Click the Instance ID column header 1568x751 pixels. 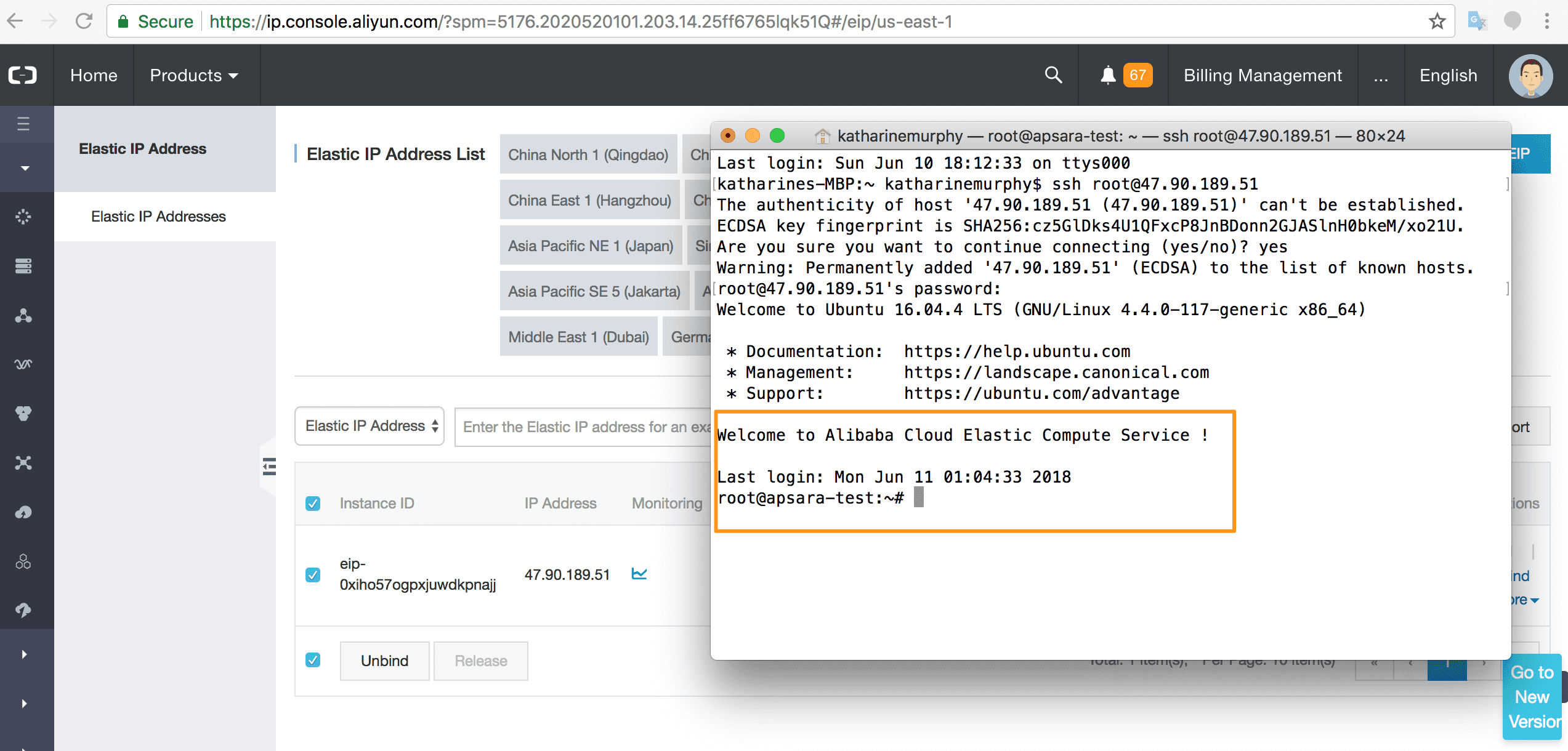377,504
